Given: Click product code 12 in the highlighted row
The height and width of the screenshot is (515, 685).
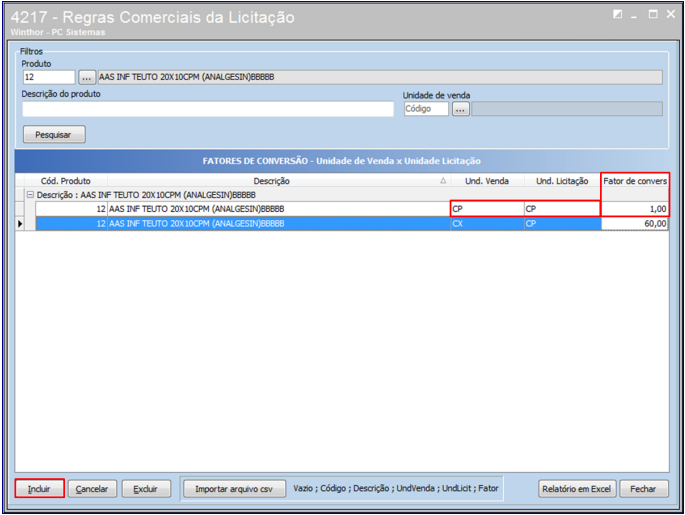Looking at the screenshot, I should pyautogui.click(x=72, y=224).
